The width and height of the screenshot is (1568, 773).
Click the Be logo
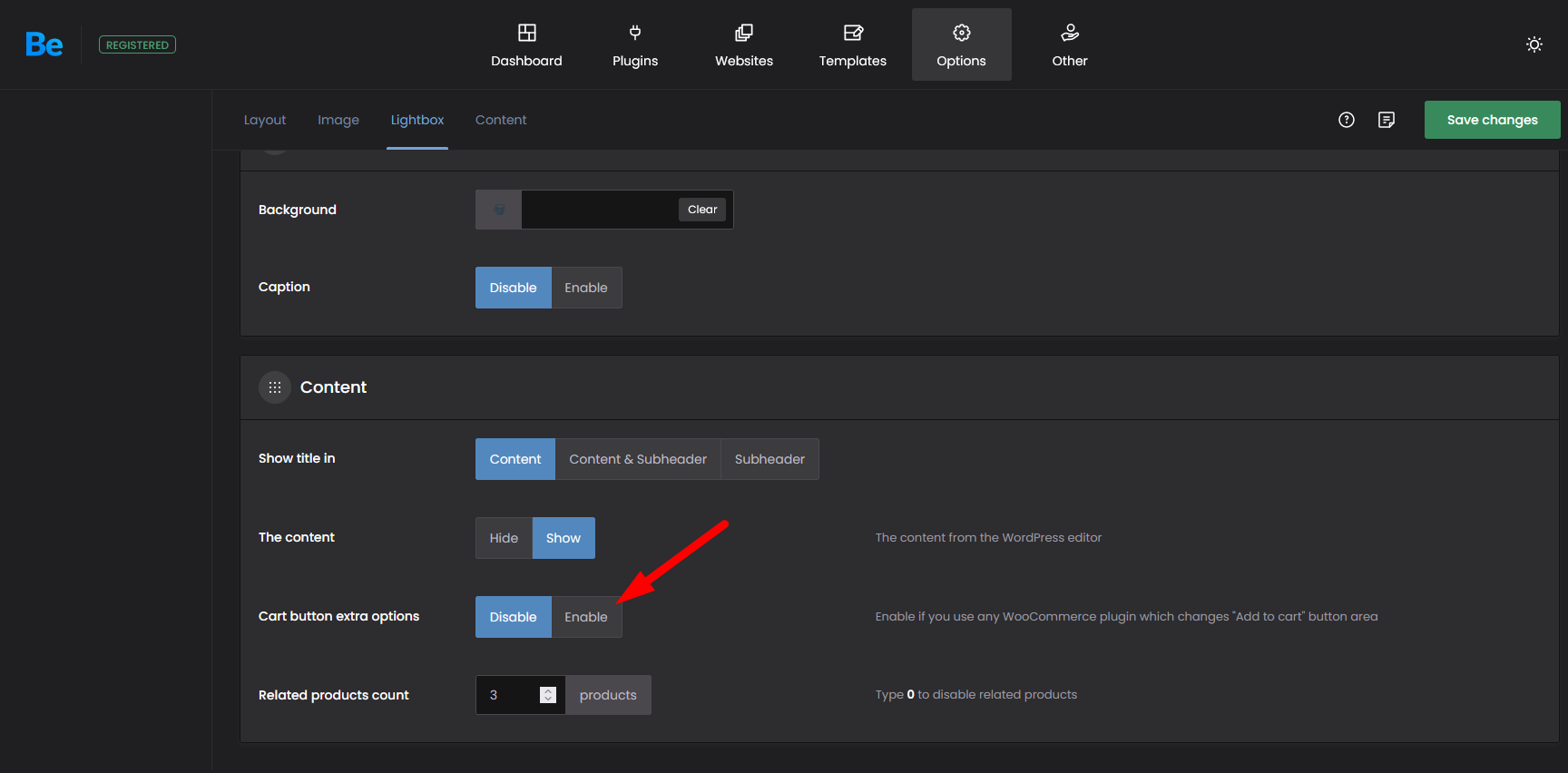tap(44, 44)
